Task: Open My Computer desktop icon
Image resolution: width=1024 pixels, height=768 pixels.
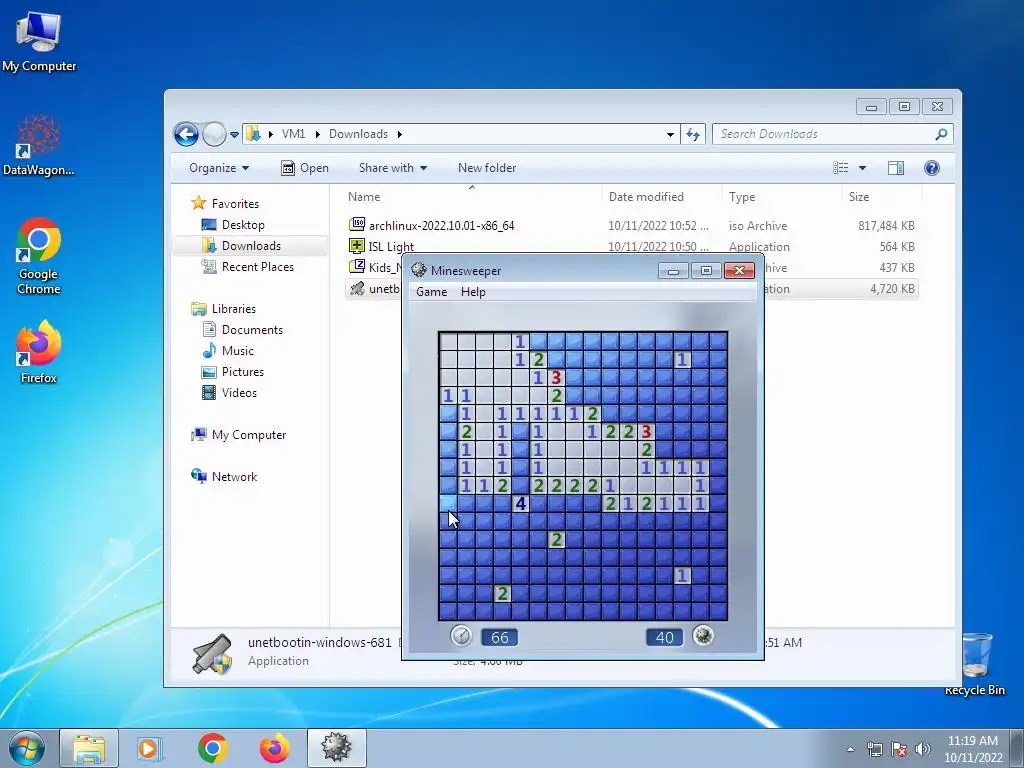Action: point(39,41)
